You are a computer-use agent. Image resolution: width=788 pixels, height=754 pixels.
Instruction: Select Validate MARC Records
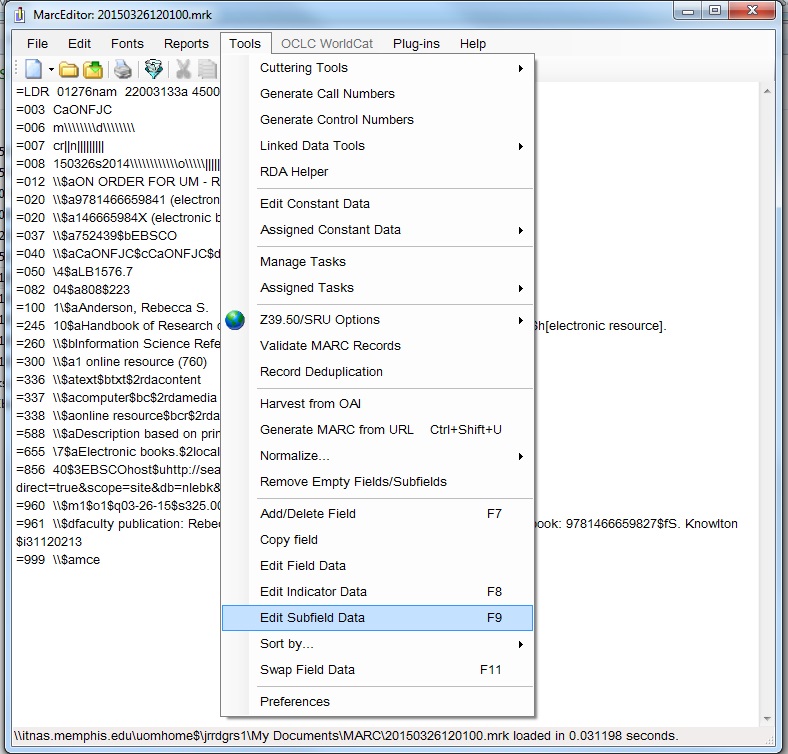377,346
